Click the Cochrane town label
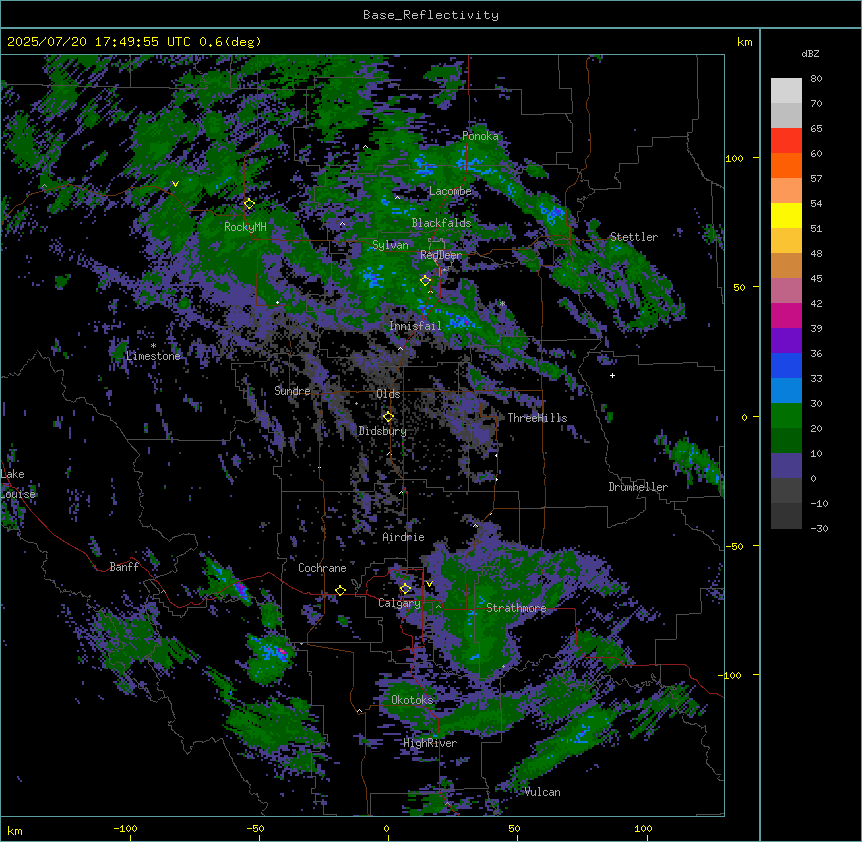The height and width of the screenshot is (842, 862). coord(322,568)
